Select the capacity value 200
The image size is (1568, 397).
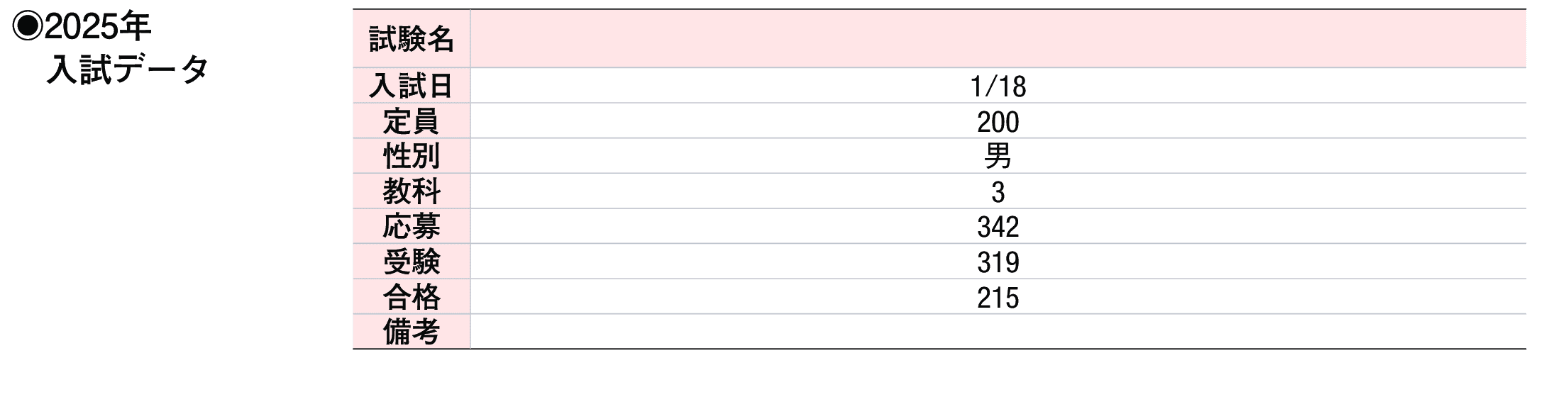(998, 122)
